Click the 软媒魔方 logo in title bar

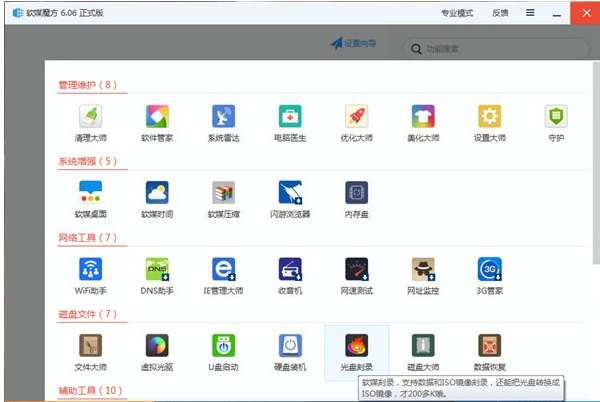pyautogui.click(x=18, y=13)
